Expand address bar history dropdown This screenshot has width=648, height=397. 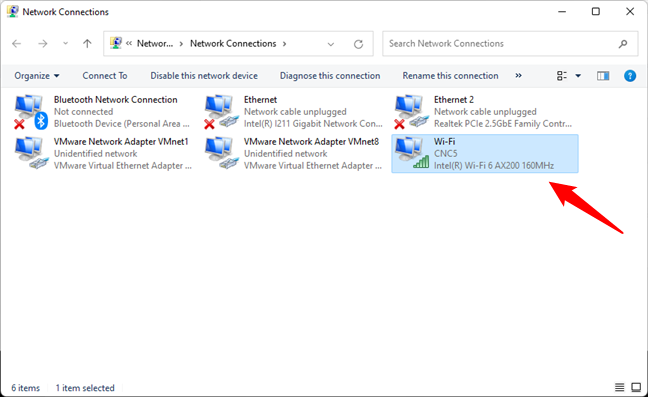pyautogui.click(x=331, y=44)
